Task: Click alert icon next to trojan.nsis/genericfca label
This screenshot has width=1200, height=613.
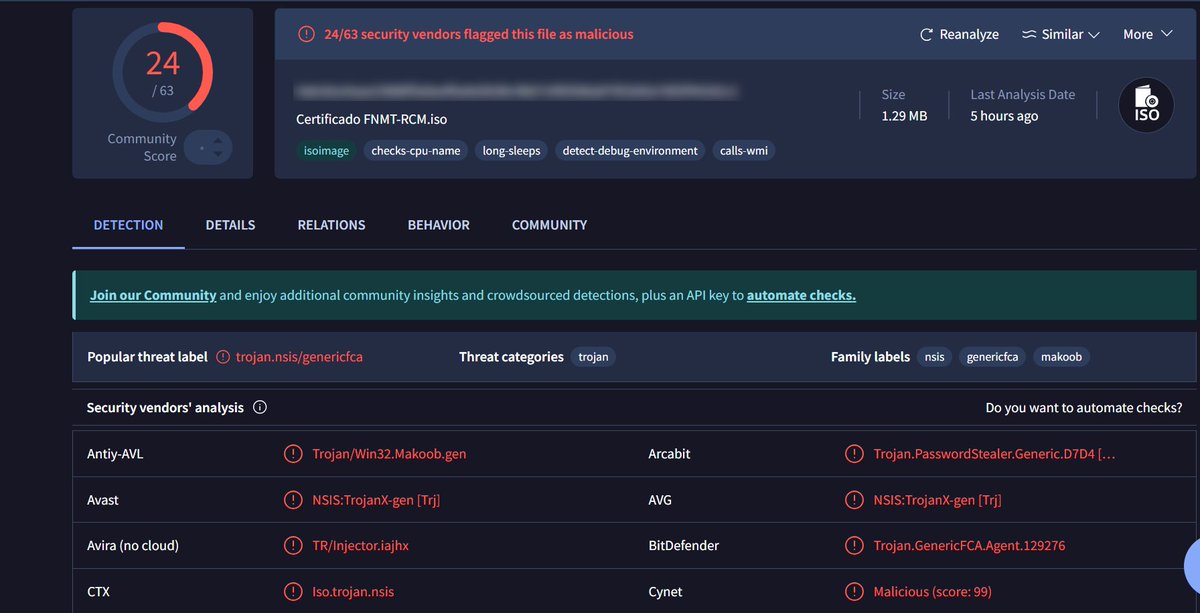Action: [224, 355]
